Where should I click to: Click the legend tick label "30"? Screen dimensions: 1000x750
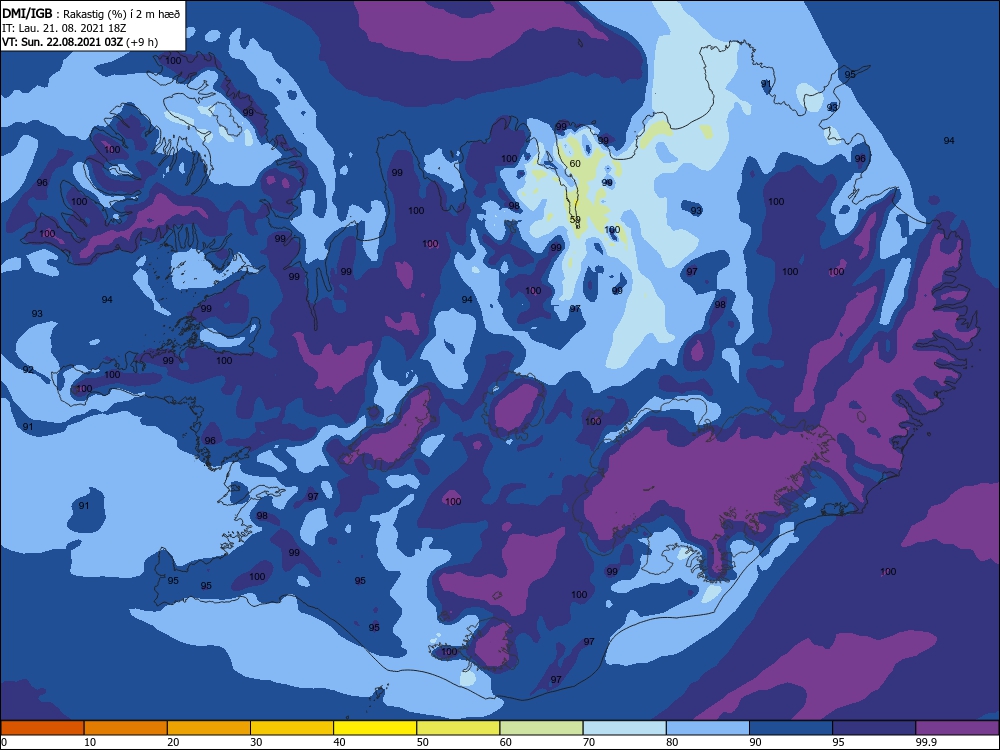[x=256, y=742]
